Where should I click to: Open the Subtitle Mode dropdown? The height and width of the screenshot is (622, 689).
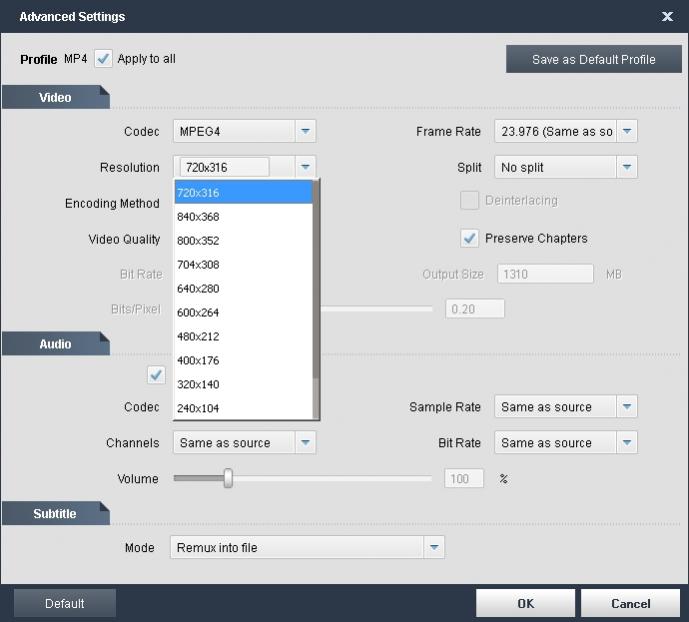[x=307, y=547]
